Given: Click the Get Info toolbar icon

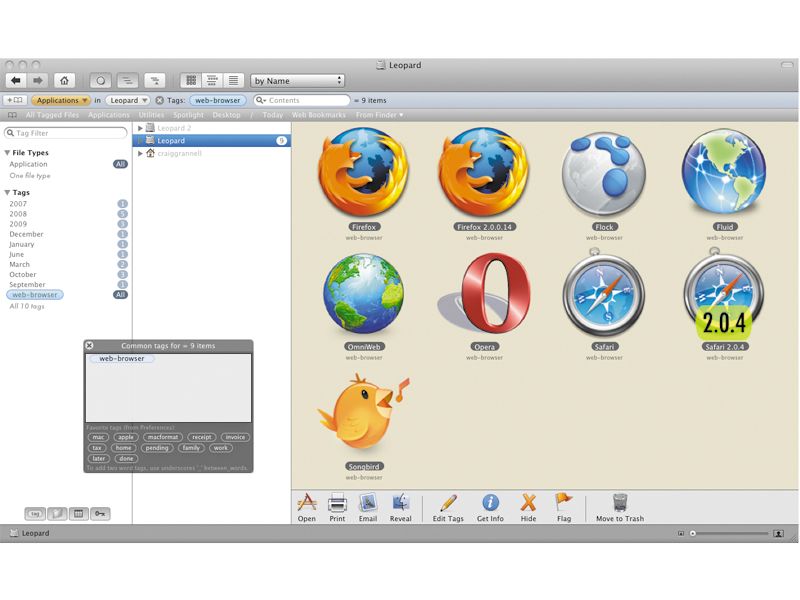Looking at the screenshot, I should click(x=491, y=503).
